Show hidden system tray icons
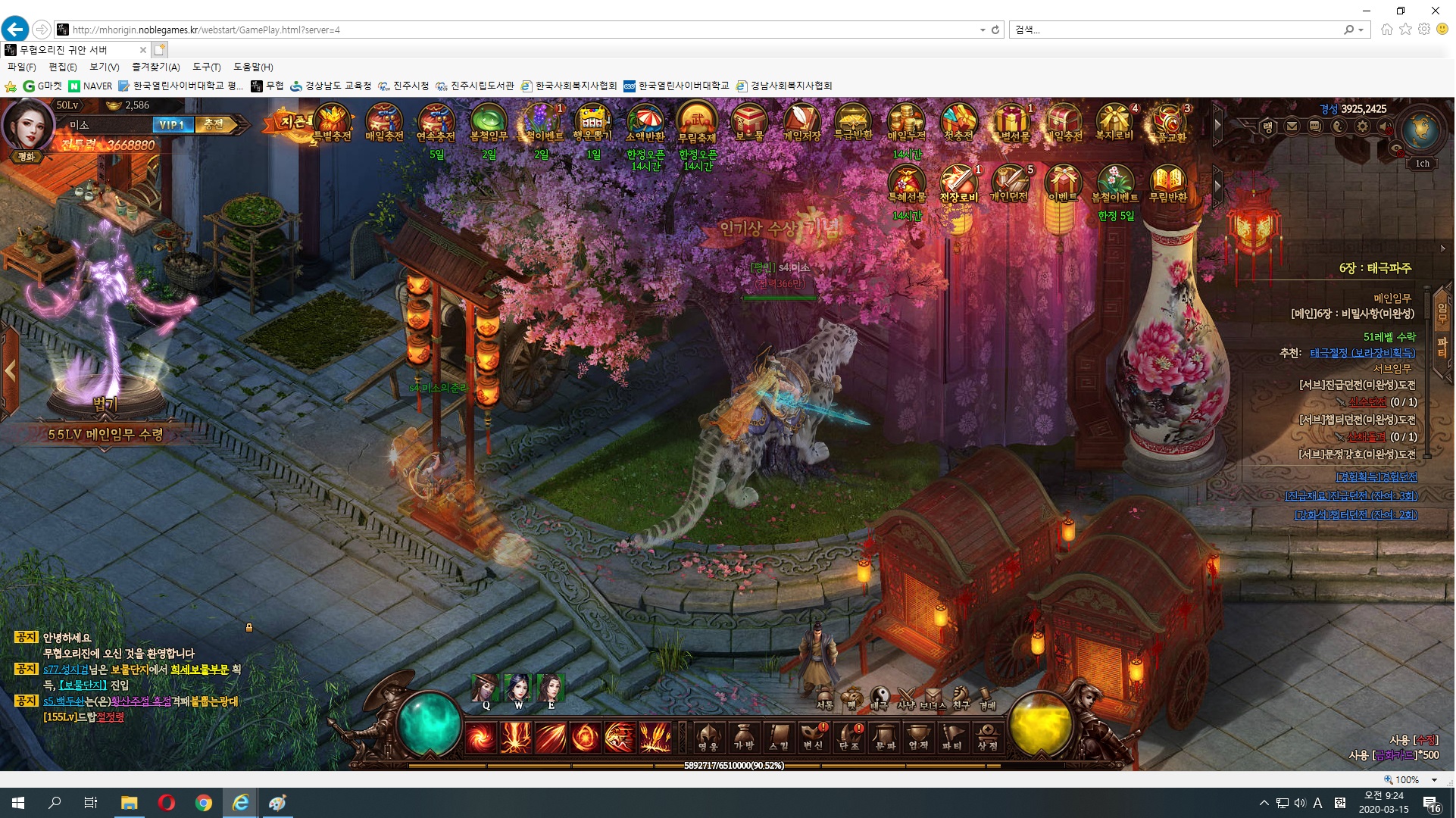Image resolution: width=1456 pixels, height=818 pixels. [x=1264, y=803]
